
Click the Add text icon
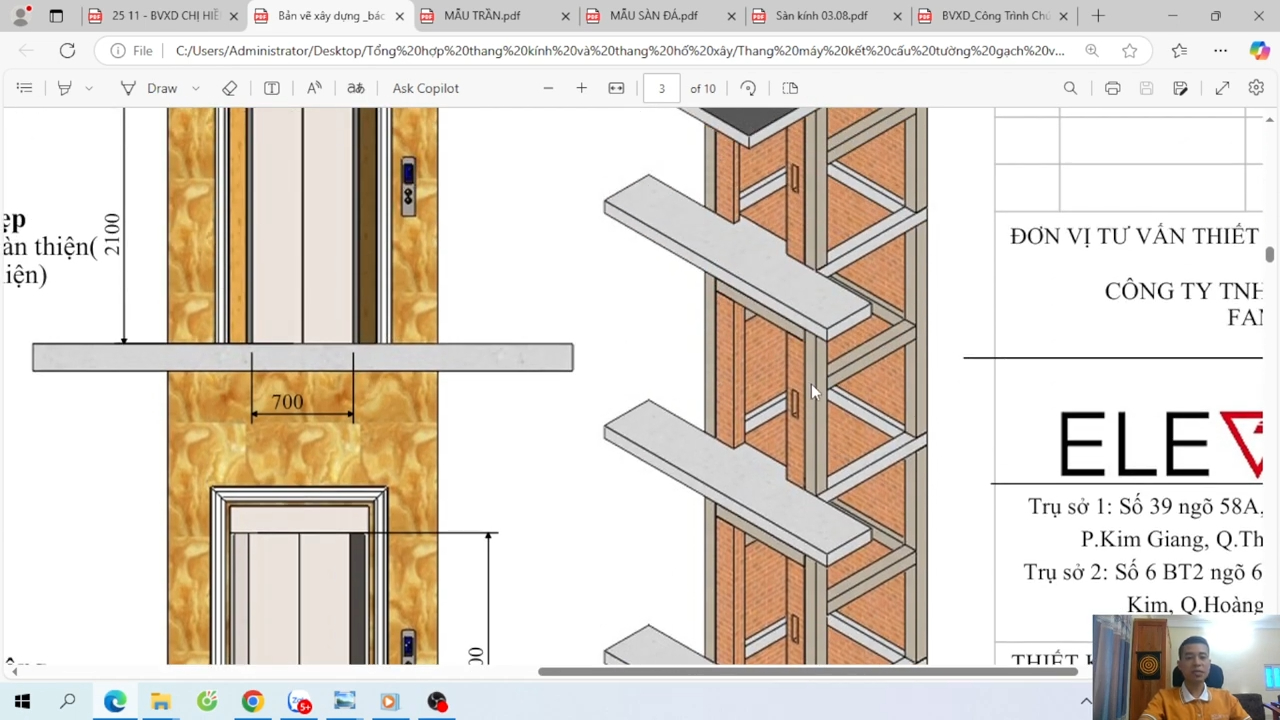coord(272,88)
